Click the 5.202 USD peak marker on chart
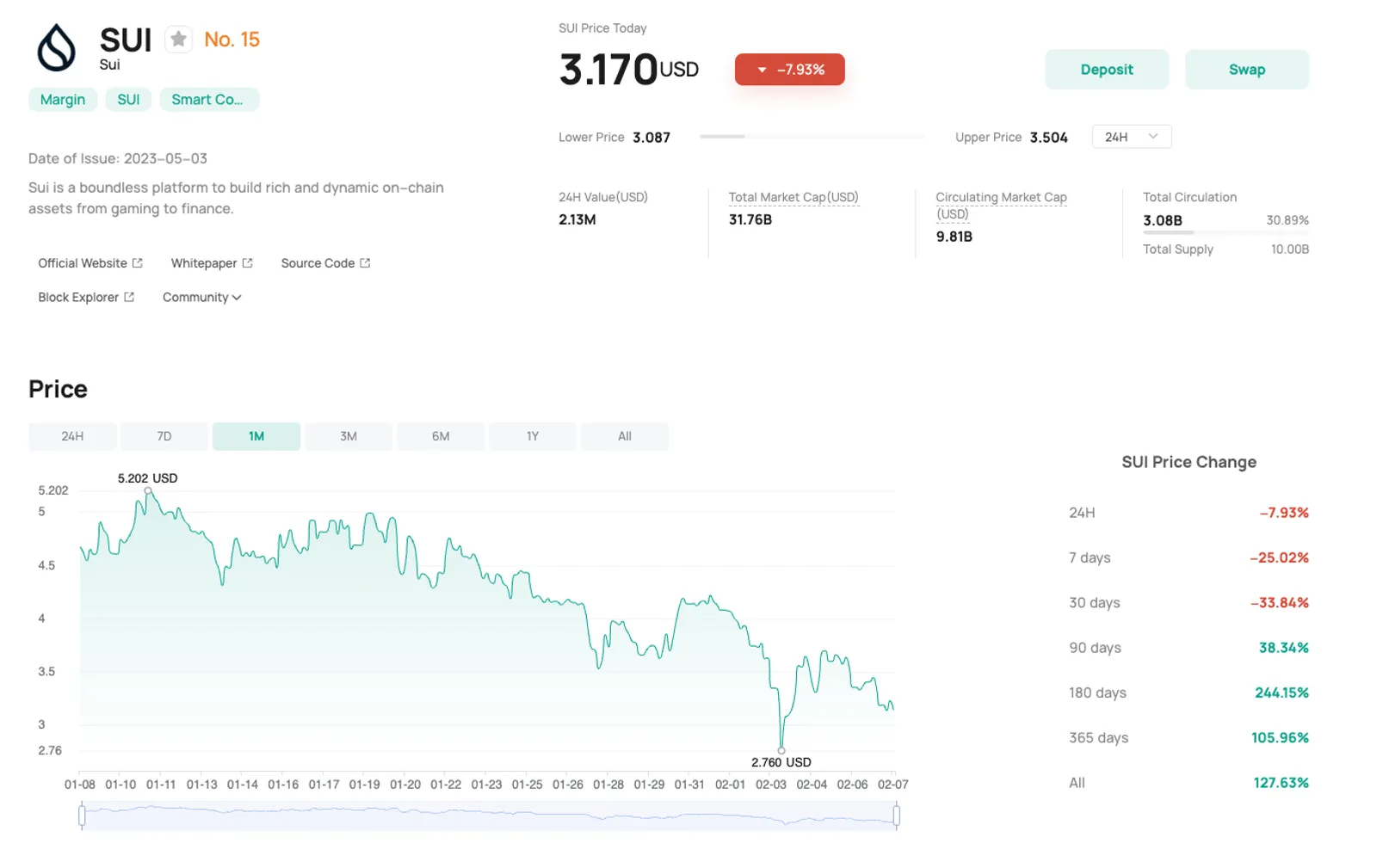The height and width of the screenshot is (868, 1377). (x=148, y=491)
